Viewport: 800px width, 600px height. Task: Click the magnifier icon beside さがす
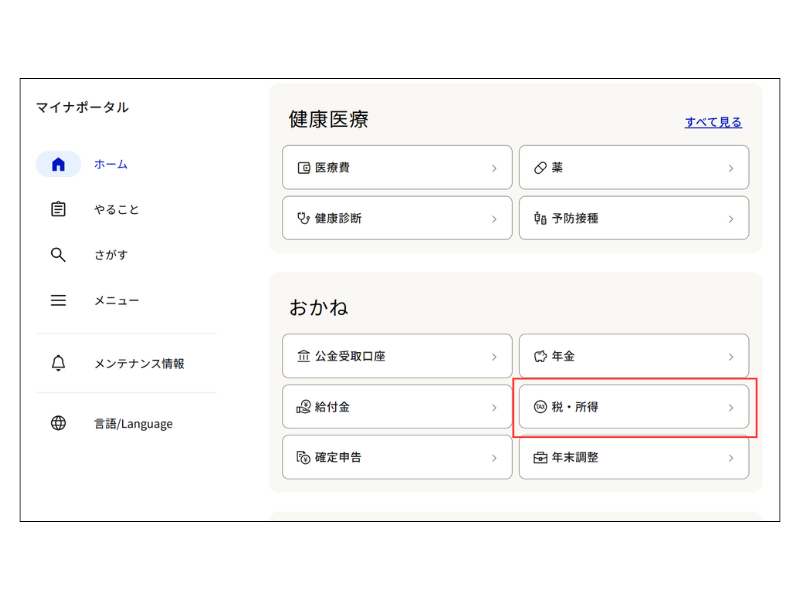pyautogui.click(x=58, y=255)
